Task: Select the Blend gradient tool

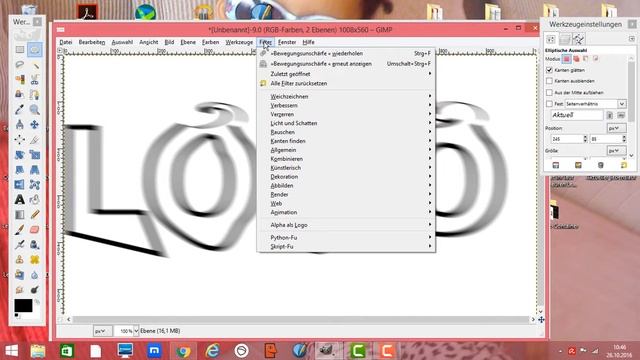Action: pyautogui.click(x=20, y=215)
